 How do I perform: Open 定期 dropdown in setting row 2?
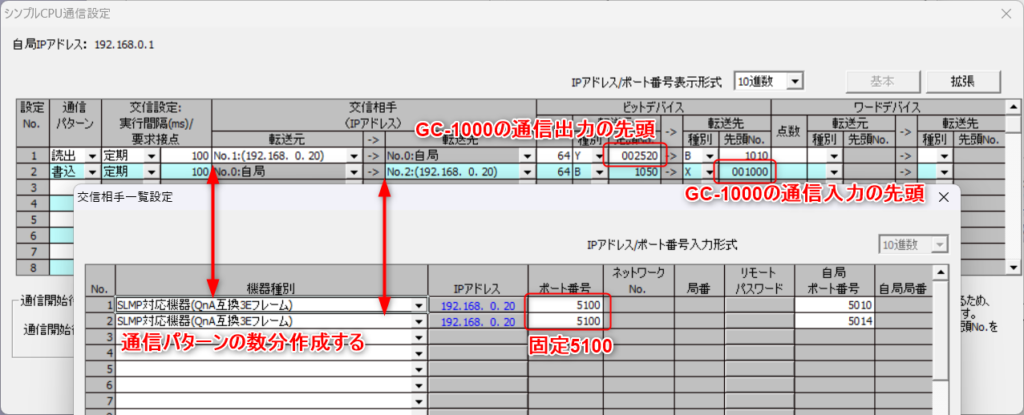[x=152, y=172]
